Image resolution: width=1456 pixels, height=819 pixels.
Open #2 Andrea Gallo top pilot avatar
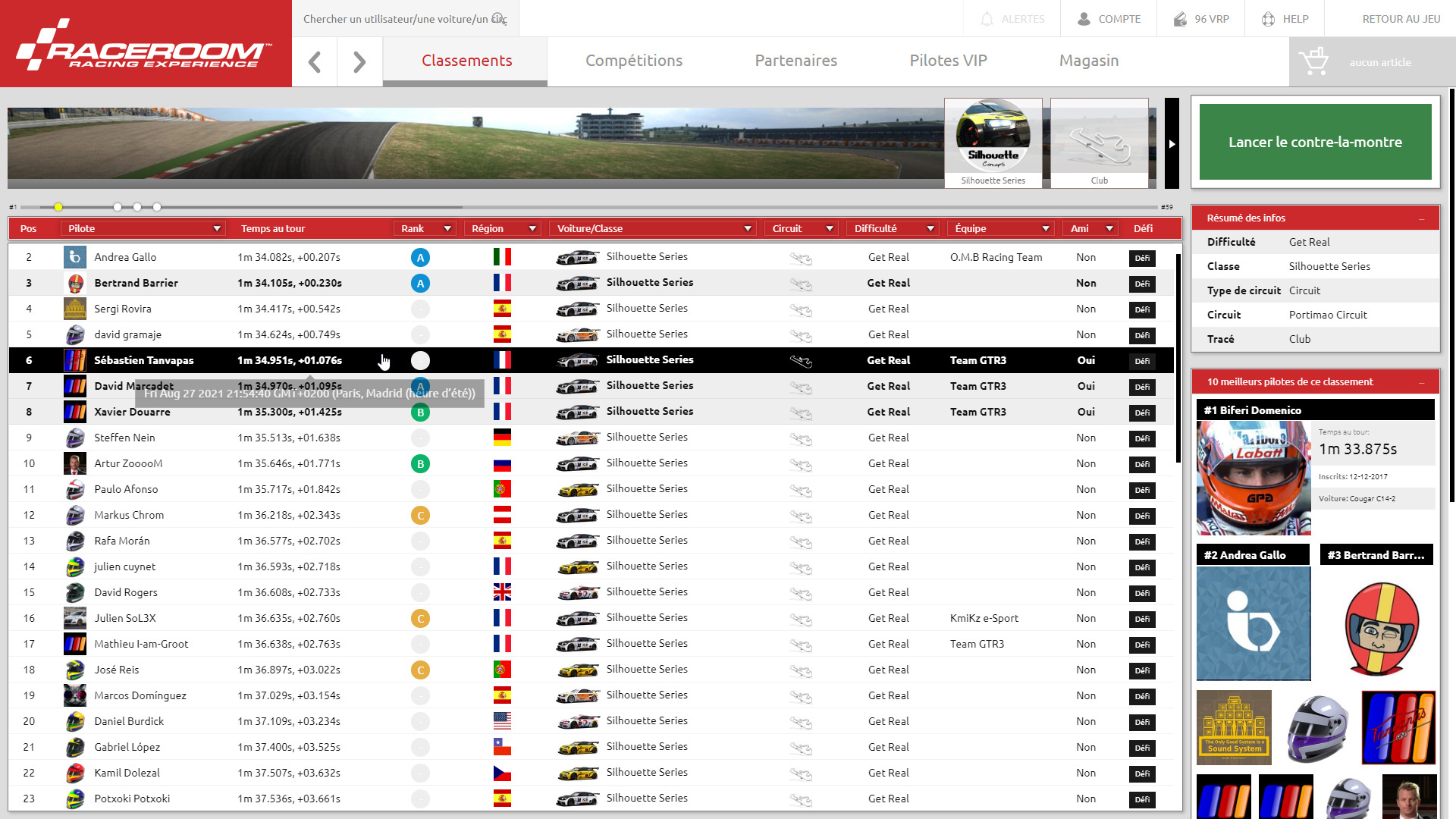tap(1254, 623)
